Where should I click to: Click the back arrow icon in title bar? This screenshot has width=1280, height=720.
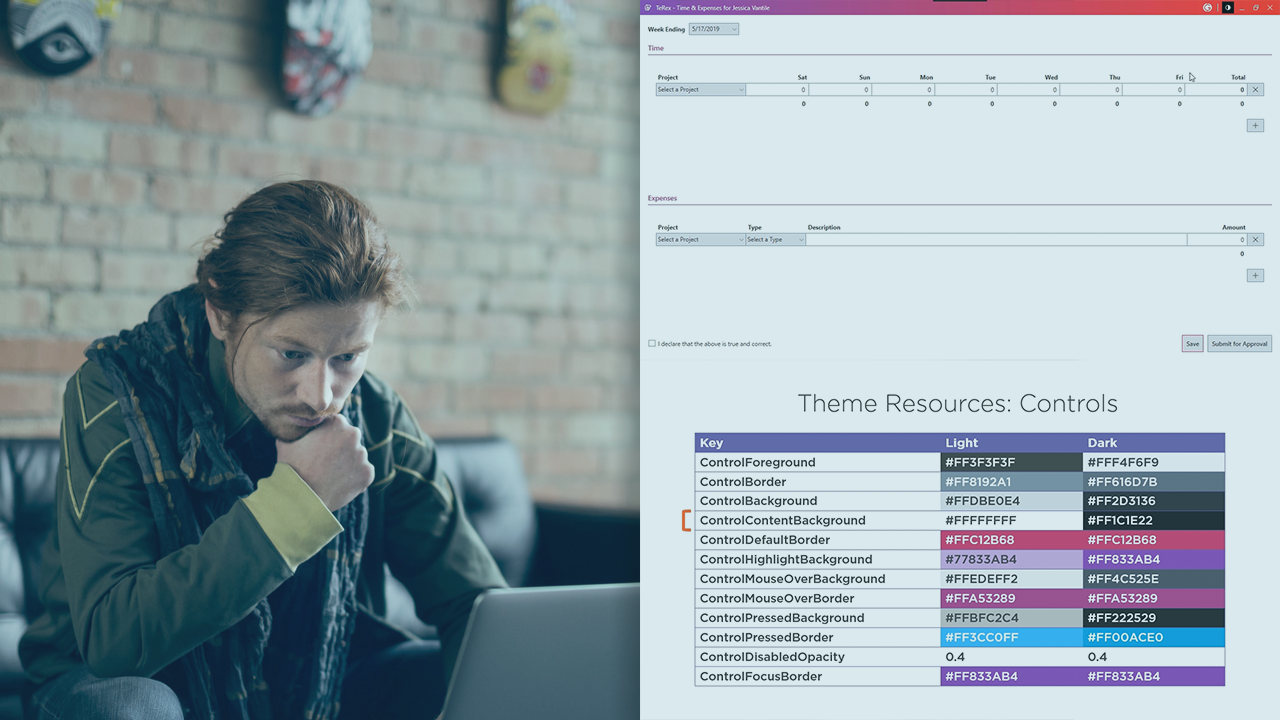click(x=1208, y=7)
